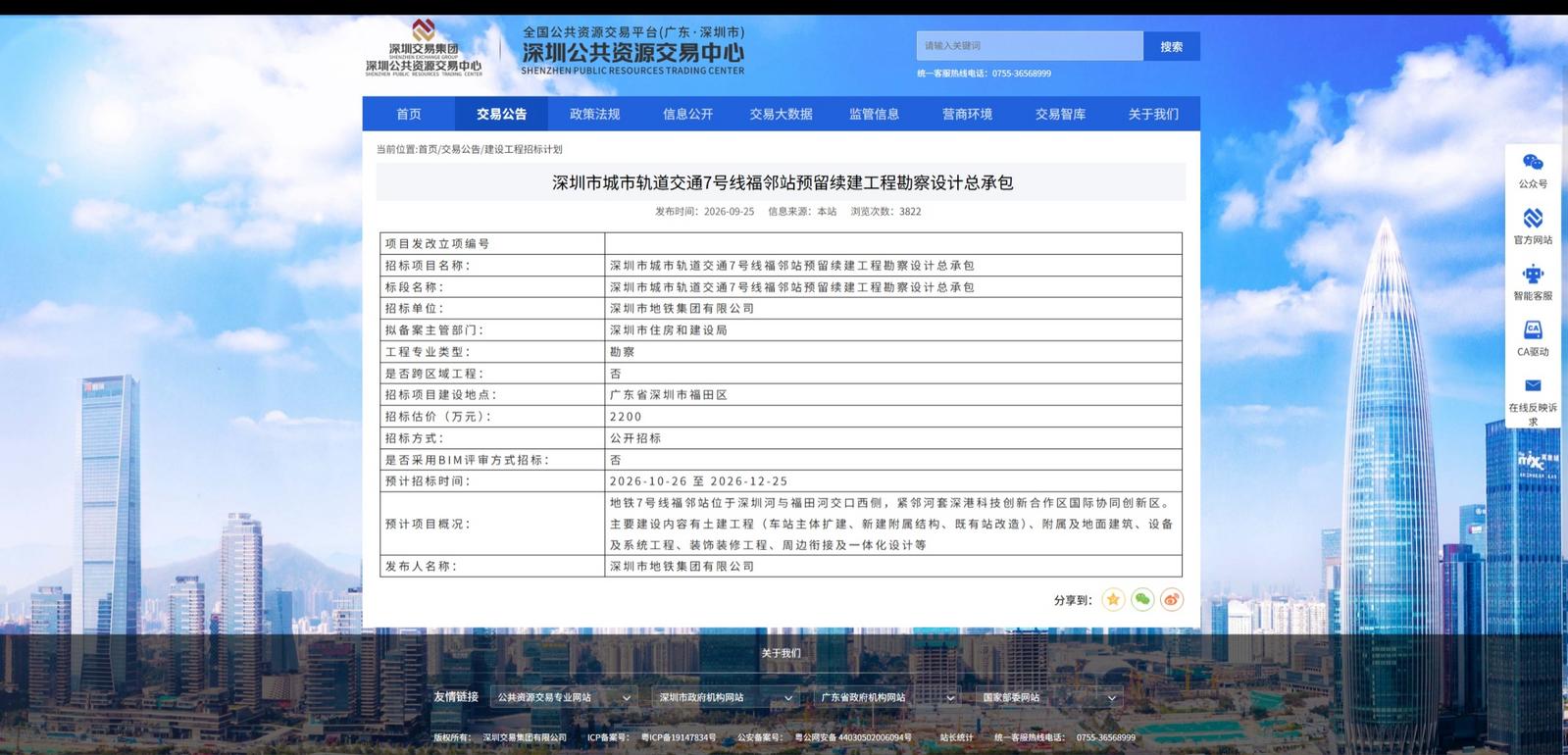The width and height of the screenshot is (1568, 755).
Task: Open the 粤公网安备 44030502006094号 link
Action: point(853,737)
